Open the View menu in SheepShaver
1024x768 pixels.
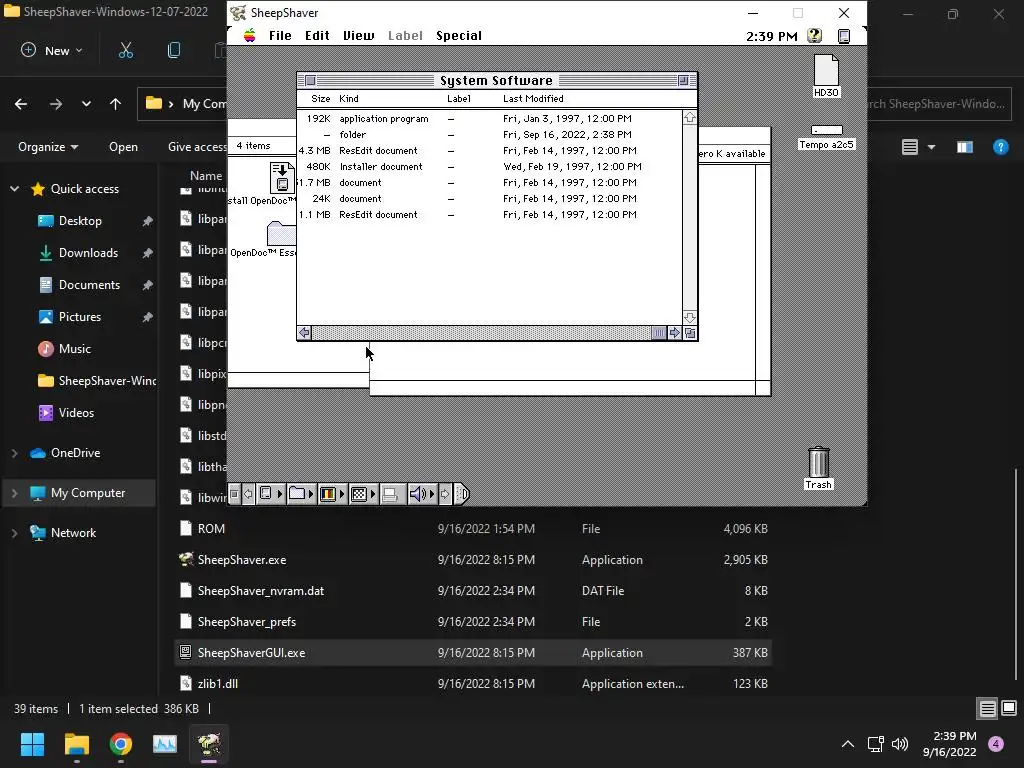[359, 36]
